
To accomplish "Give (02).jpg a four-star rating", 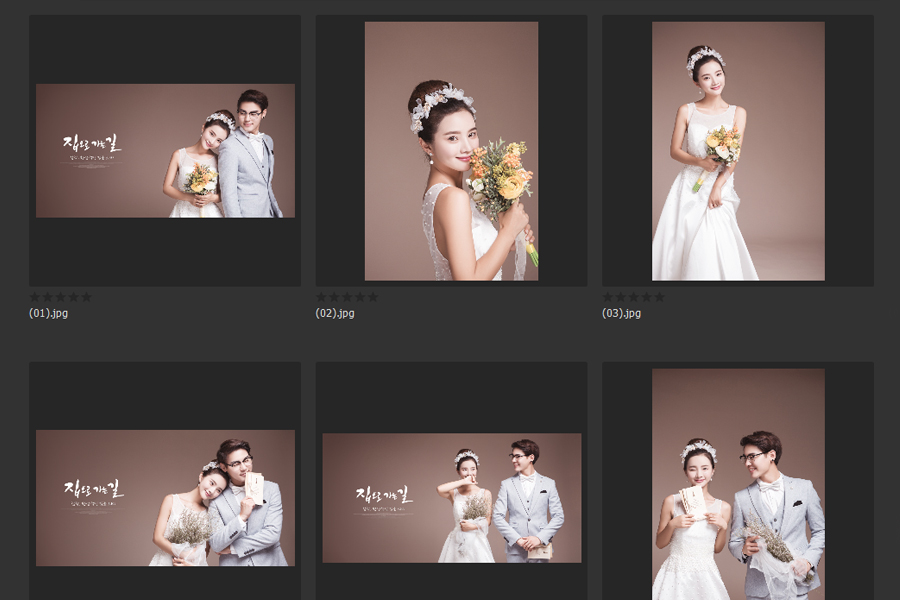I will pos(359,297).
